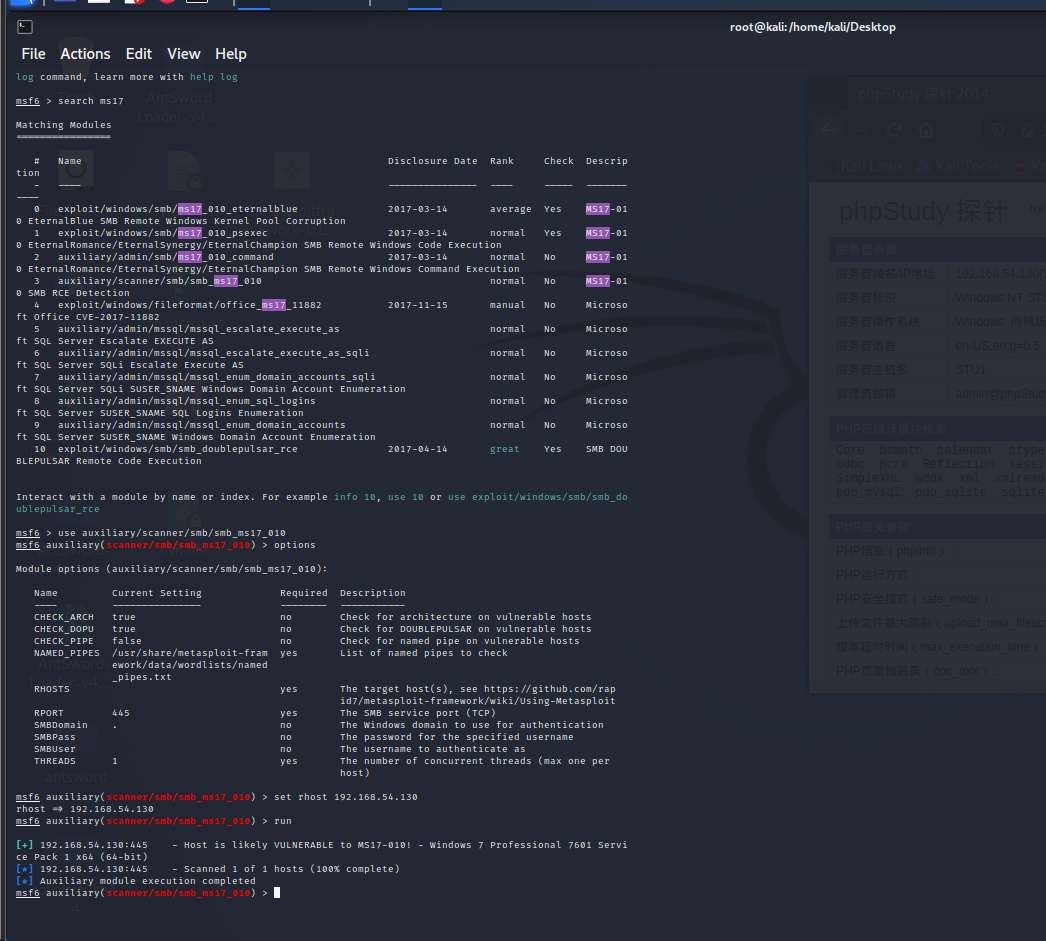
Task: Click the terminal icon in the title bar
Action: [x=25, y=27]
